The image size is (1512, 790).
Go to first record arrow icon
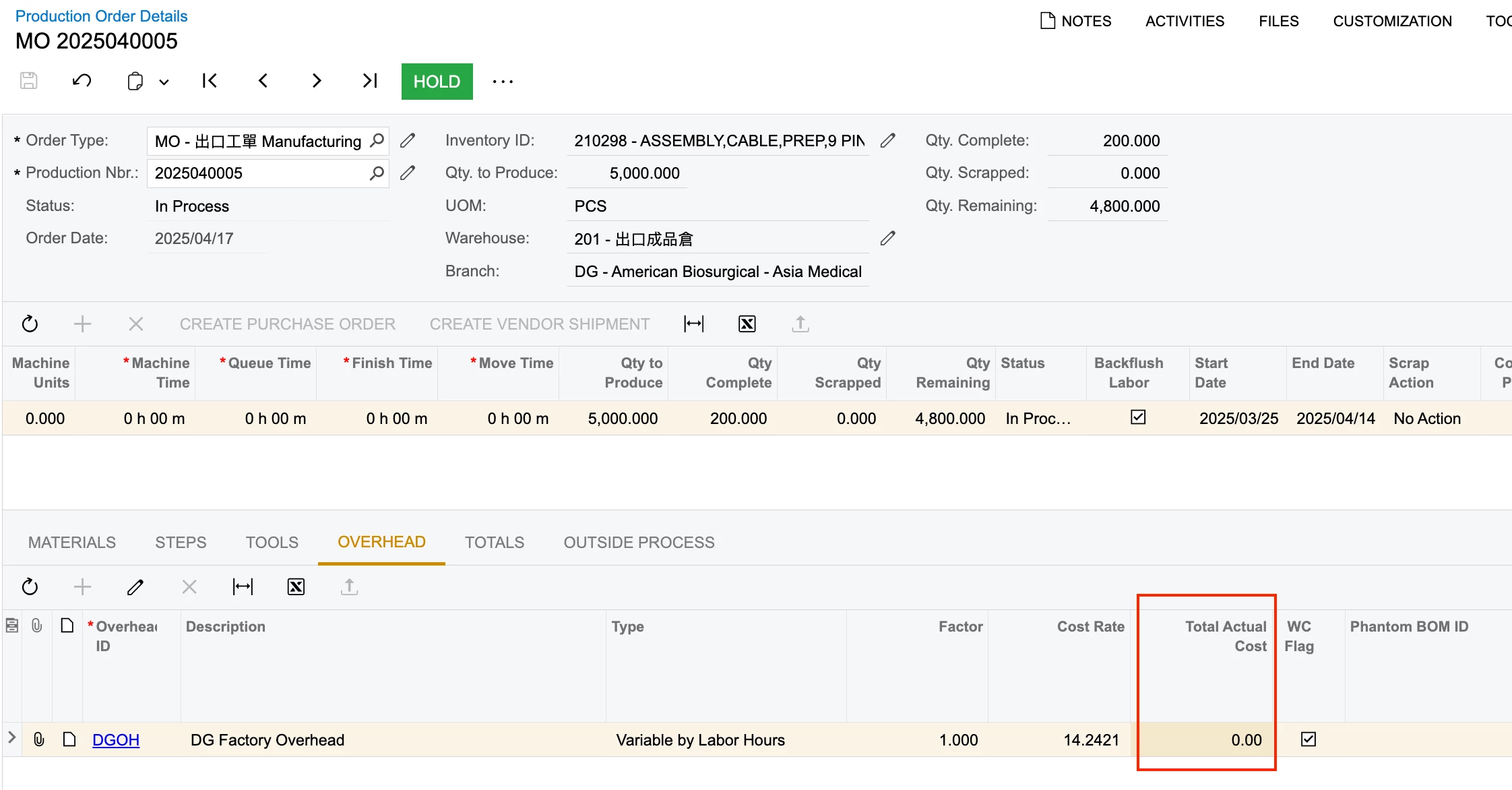tap(210, 82)
